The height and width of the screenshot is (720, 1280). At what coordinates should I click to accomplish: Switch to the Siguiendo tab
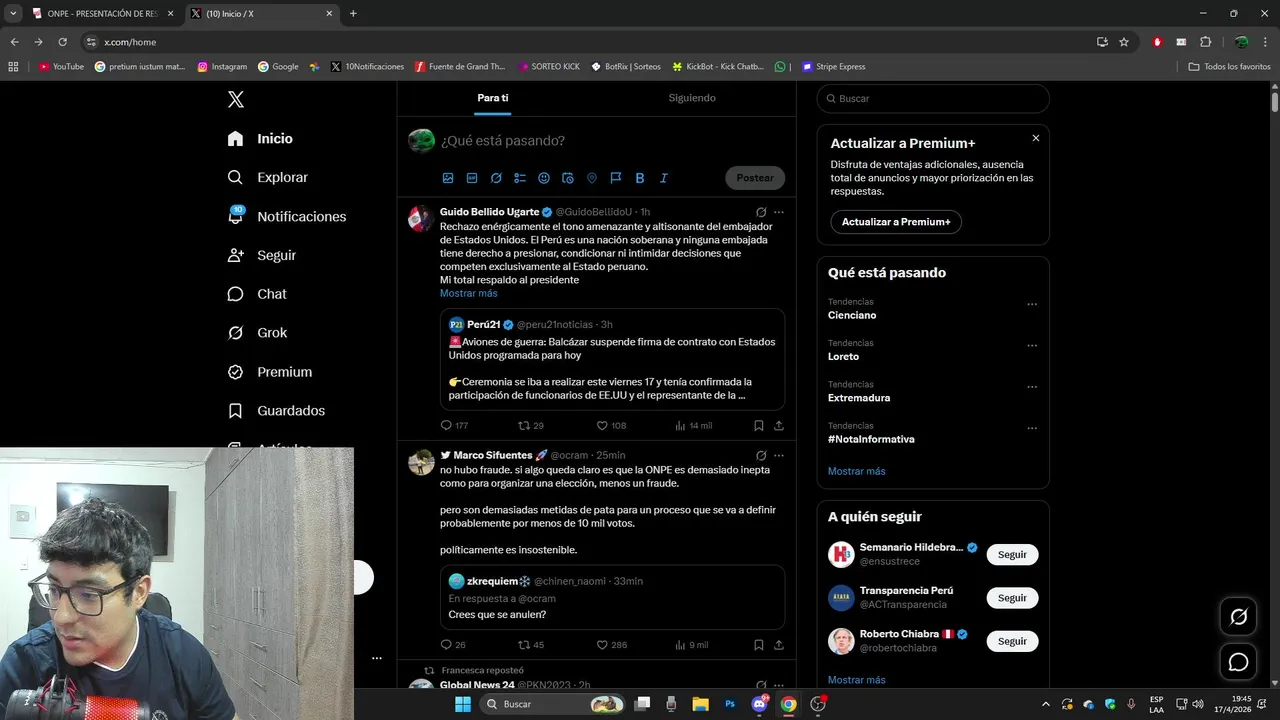tap(692, 98)
